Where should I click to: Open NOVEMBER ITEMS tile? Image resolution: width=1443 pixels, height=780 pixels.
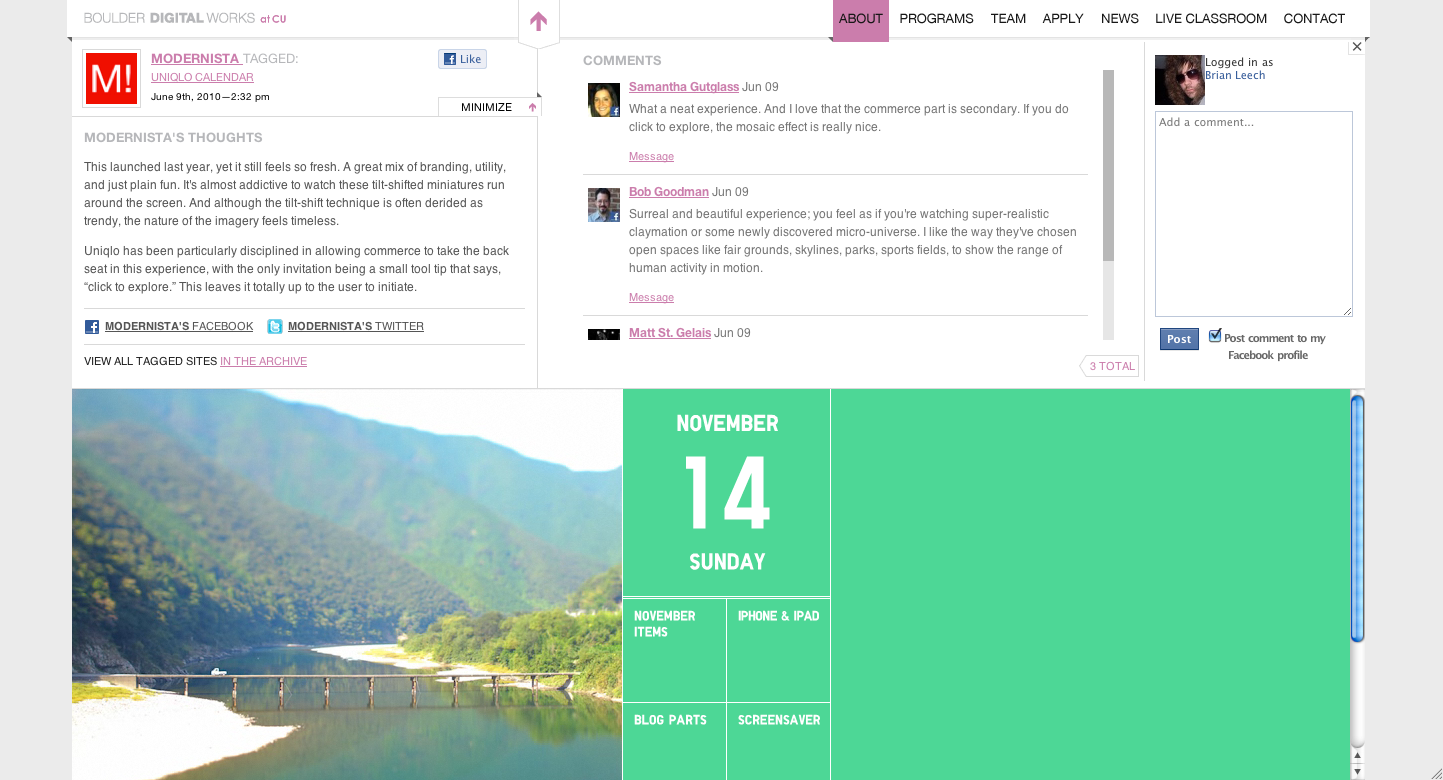pyautogui.click(x=675, y=650)
